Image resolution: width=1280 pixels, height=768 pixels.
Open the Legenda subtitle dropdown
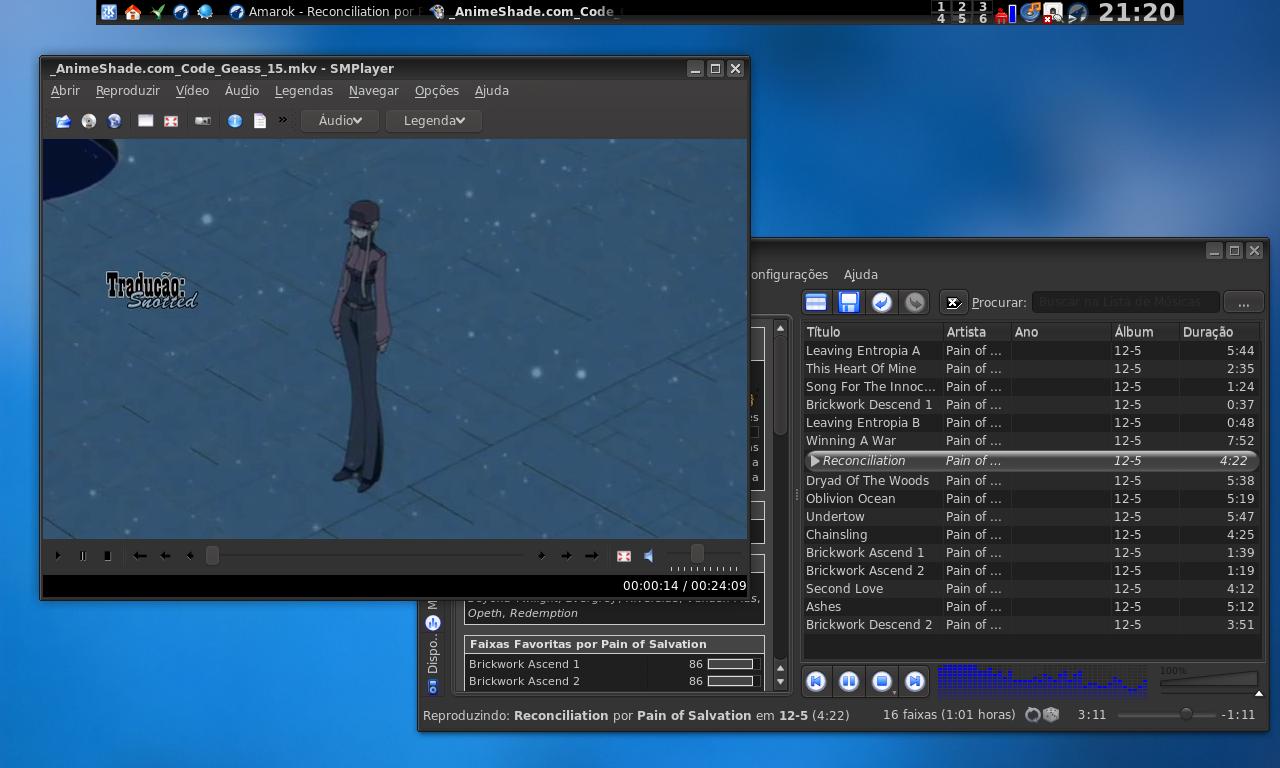point(434,120)
